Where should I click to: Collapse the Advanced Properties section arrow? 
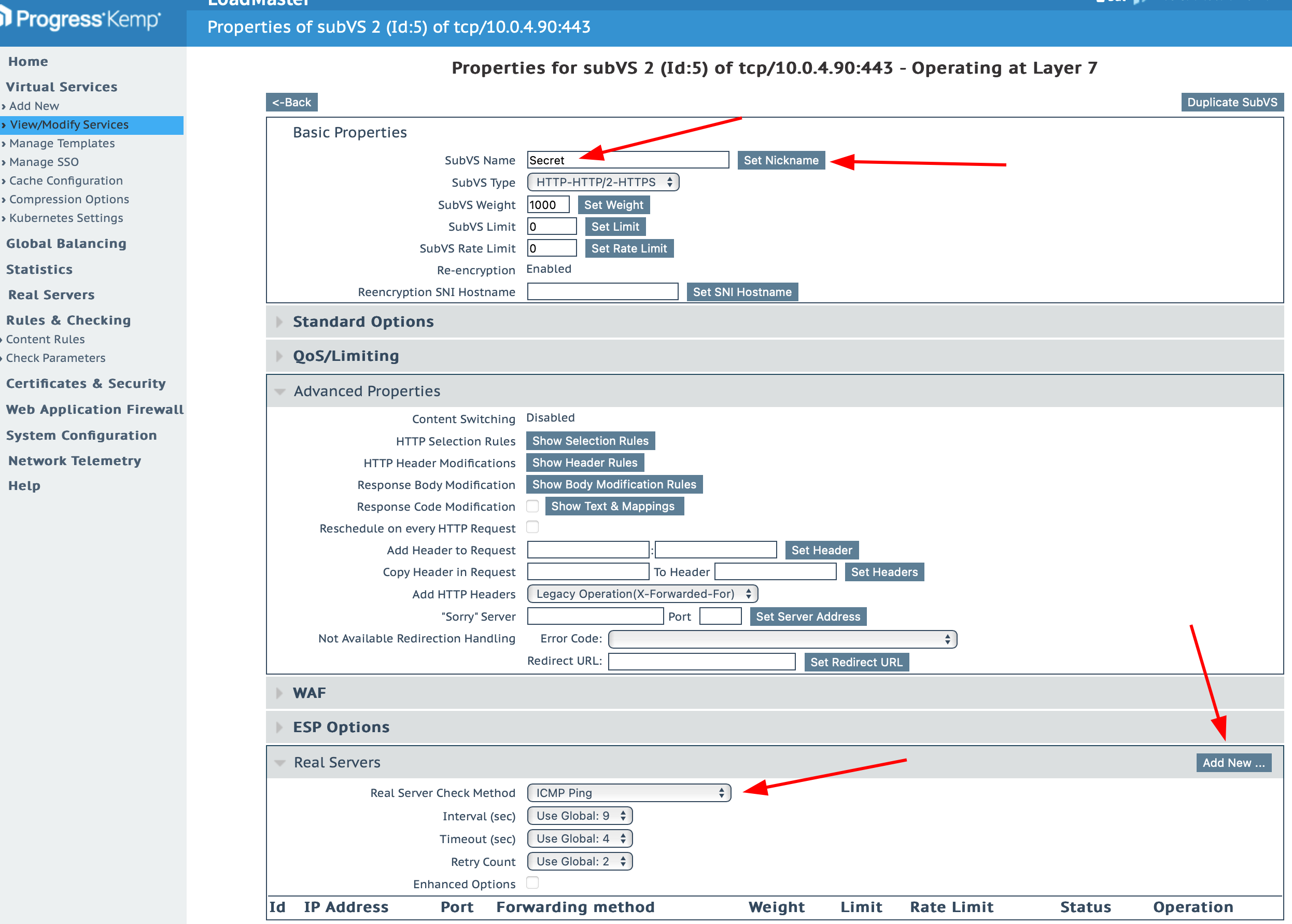[x=279, y=391]
